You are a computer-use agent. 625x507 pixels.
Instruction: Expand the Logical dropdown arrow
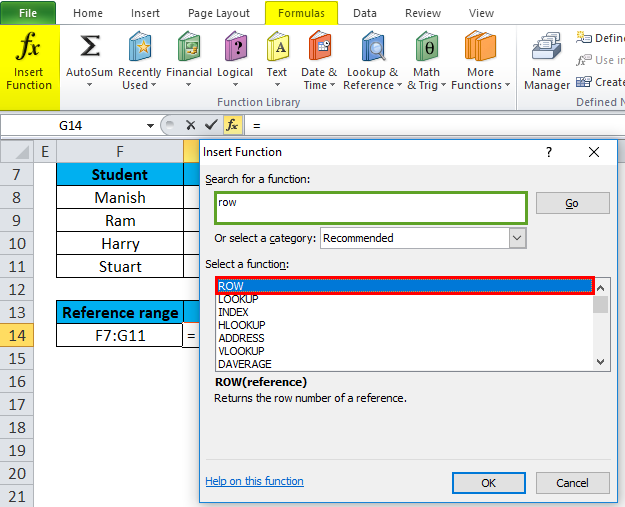tap(235, 85)
